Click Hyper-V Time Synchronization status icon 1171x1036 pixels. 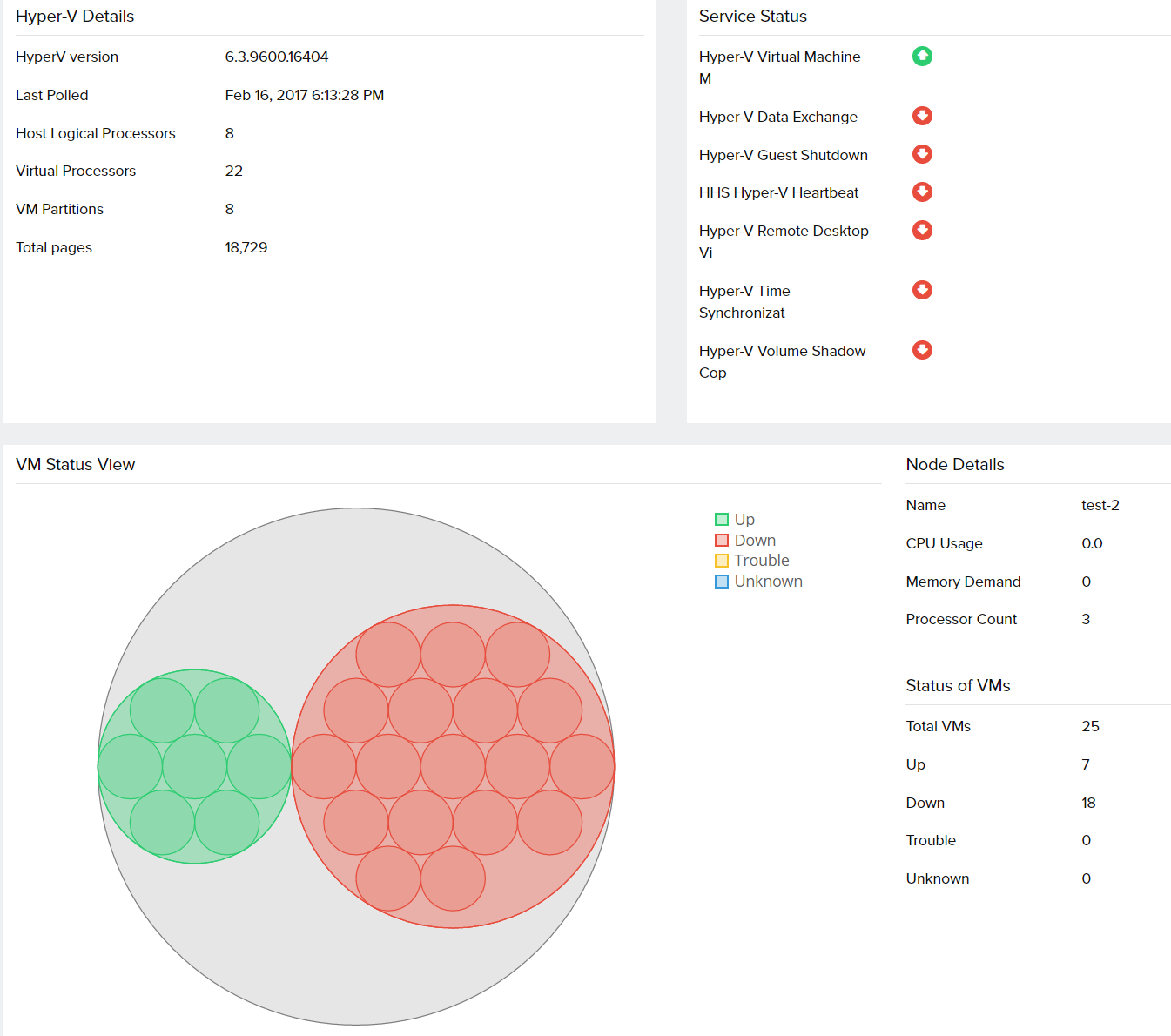(x=922, y=290)
